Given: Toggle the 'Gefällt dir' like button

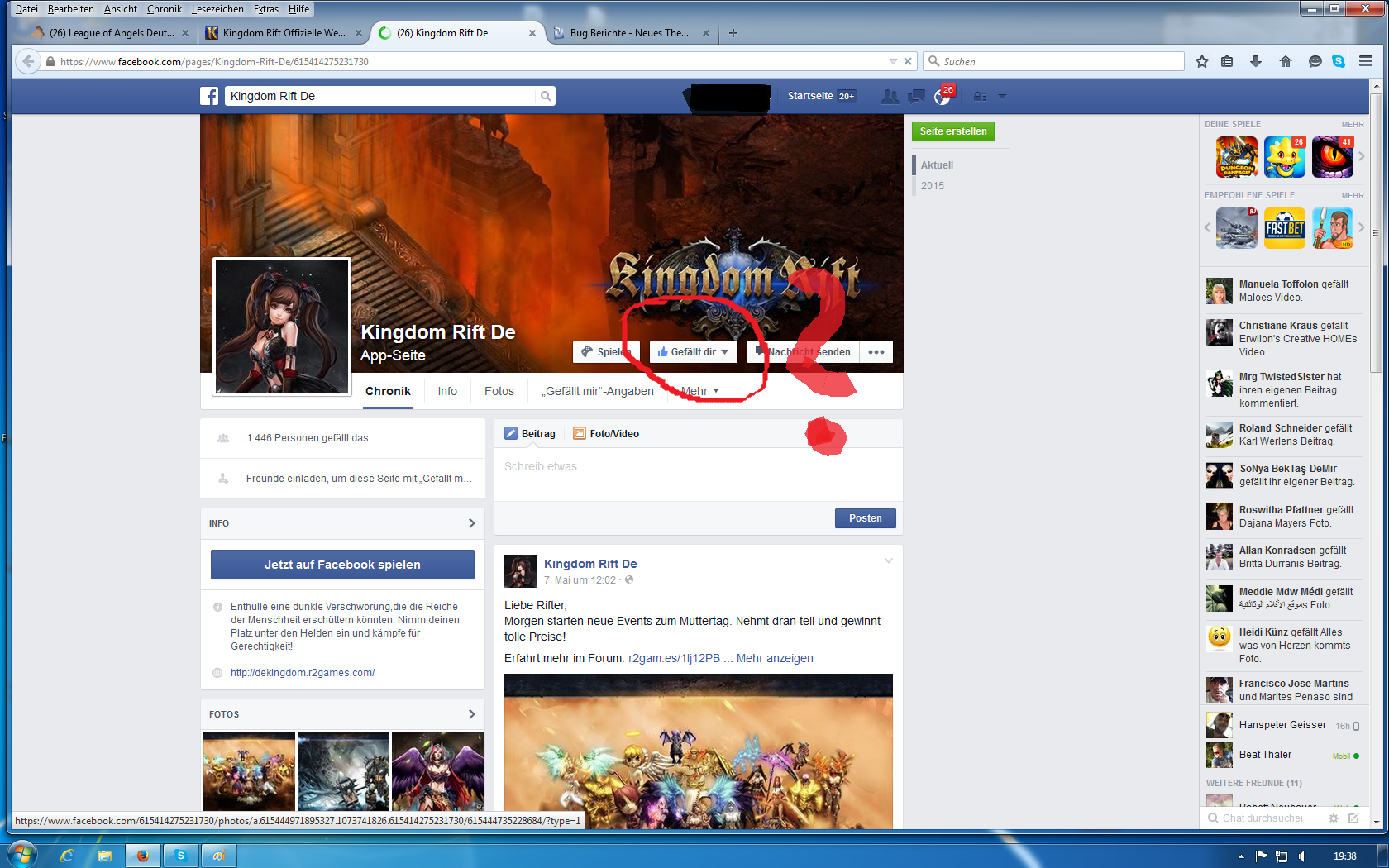Looking at the screenshot, I should 693,352.
